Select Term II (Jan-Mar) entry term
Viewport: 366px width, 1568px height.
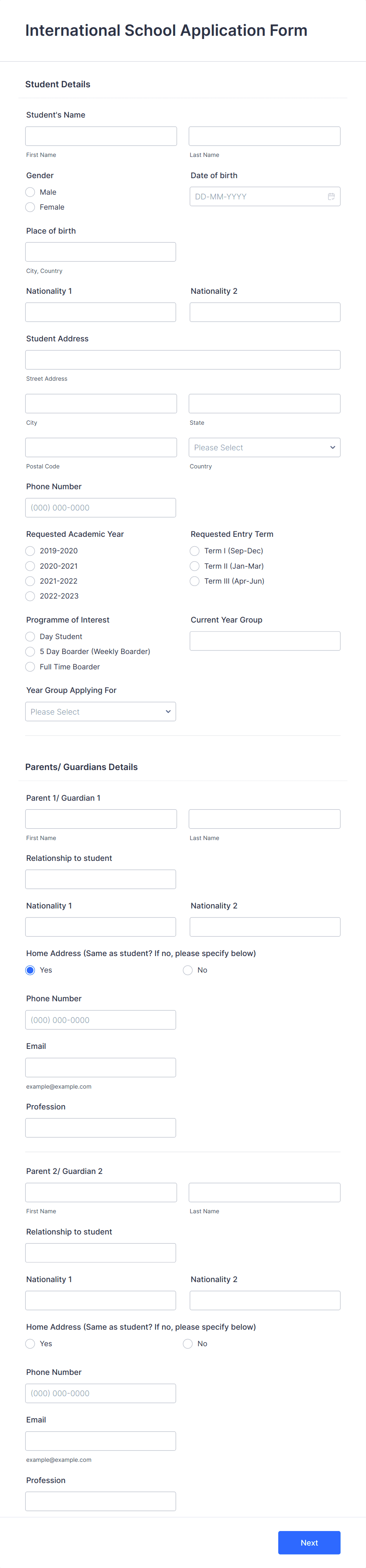[194, 566]
